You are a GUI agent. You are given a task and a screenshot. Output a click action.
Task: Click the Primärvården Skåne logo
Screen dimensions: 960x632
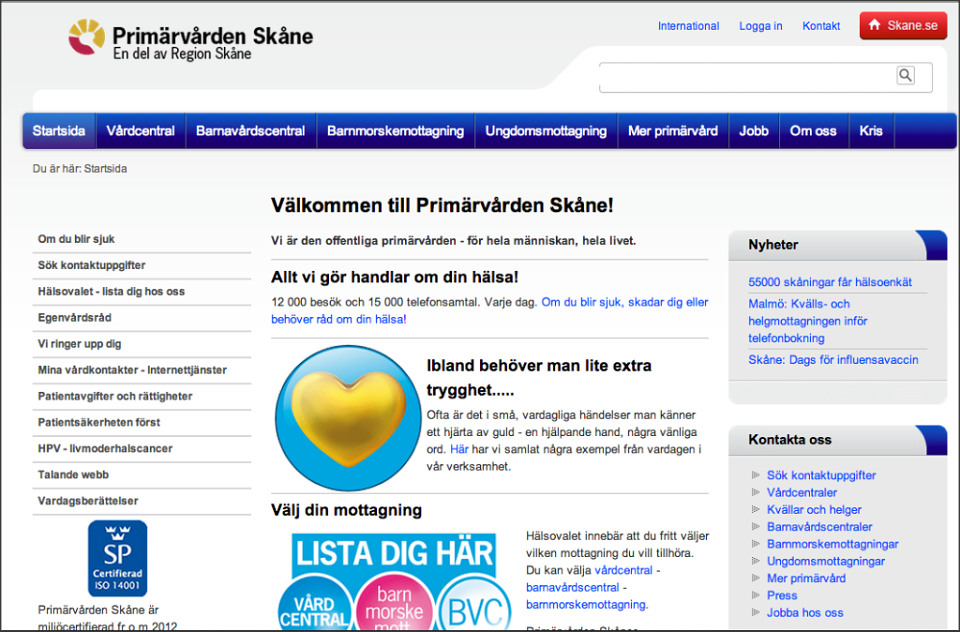[x=190, y=40]
